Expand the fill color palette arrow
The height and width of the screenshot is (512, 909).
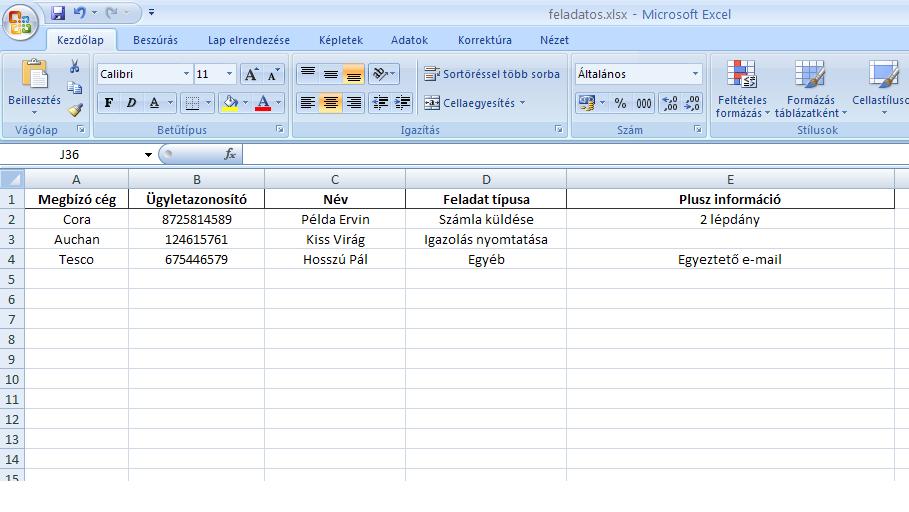tap(246, 103)
